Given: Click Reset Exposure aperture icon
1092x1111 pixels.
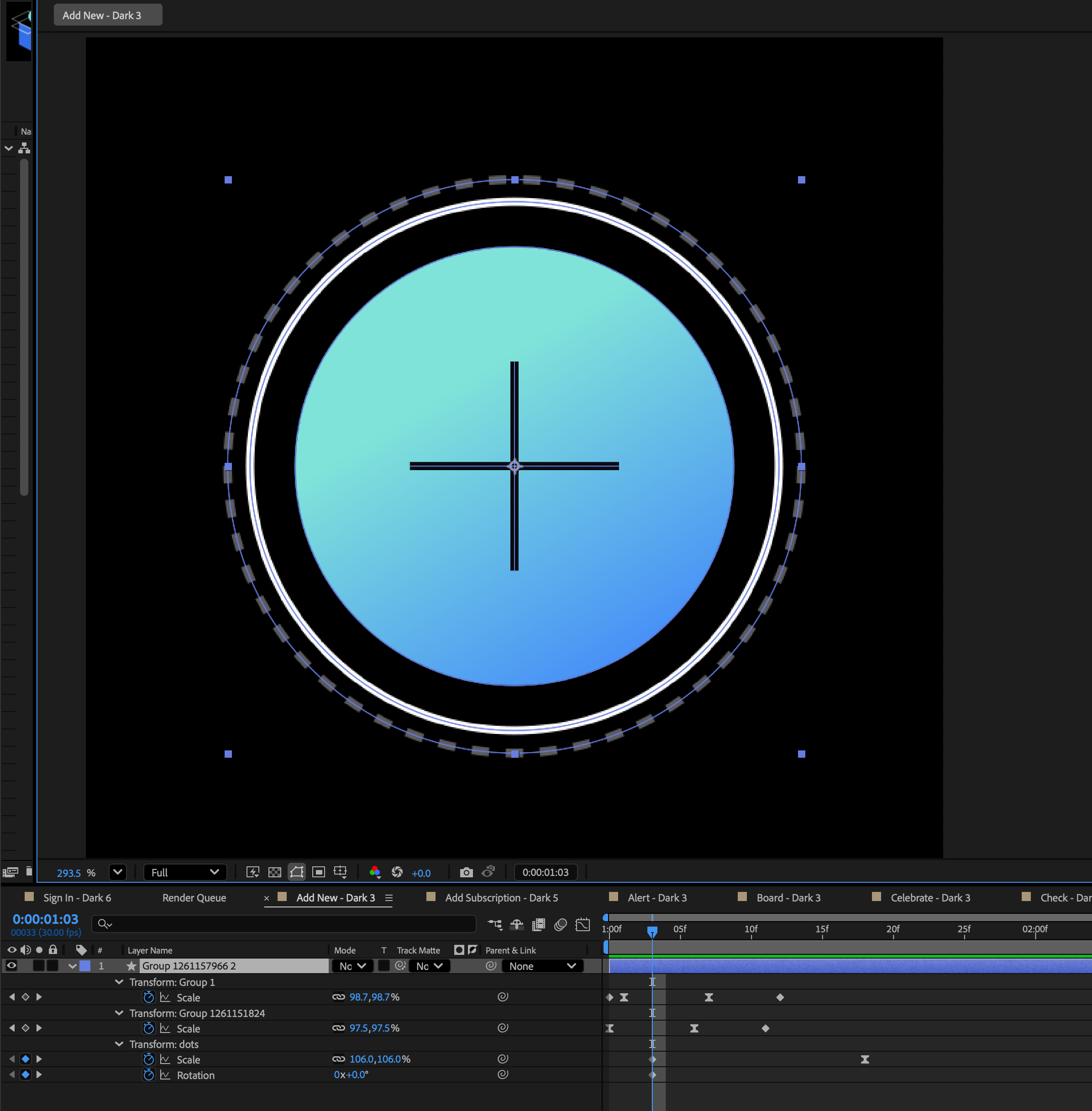Looking at the screenshot, I should pos(397,872).
